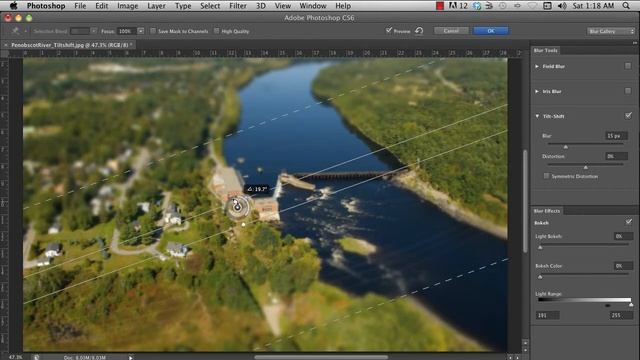640x360 pixels.
Task: Open the blur pin tool preset arrow
Action: [x=25, y=31]
